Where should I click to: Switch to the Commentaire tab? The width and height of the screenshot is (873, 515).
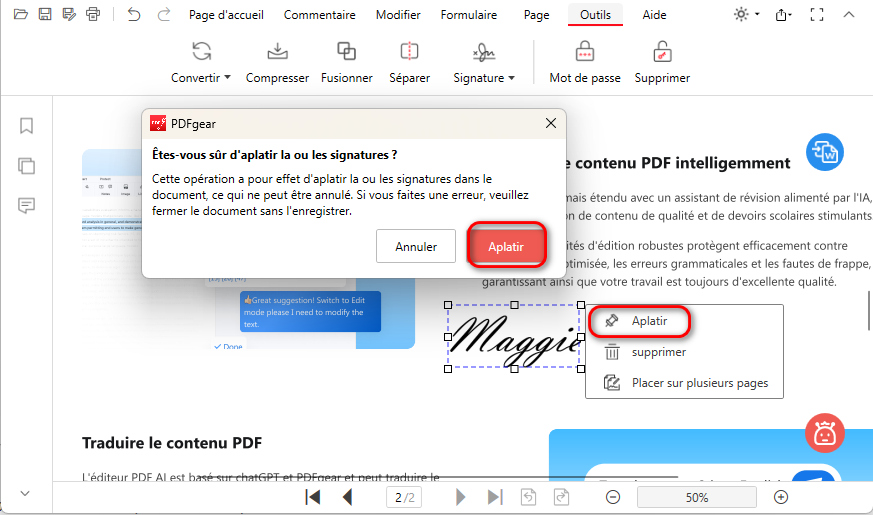coord(320,15)
